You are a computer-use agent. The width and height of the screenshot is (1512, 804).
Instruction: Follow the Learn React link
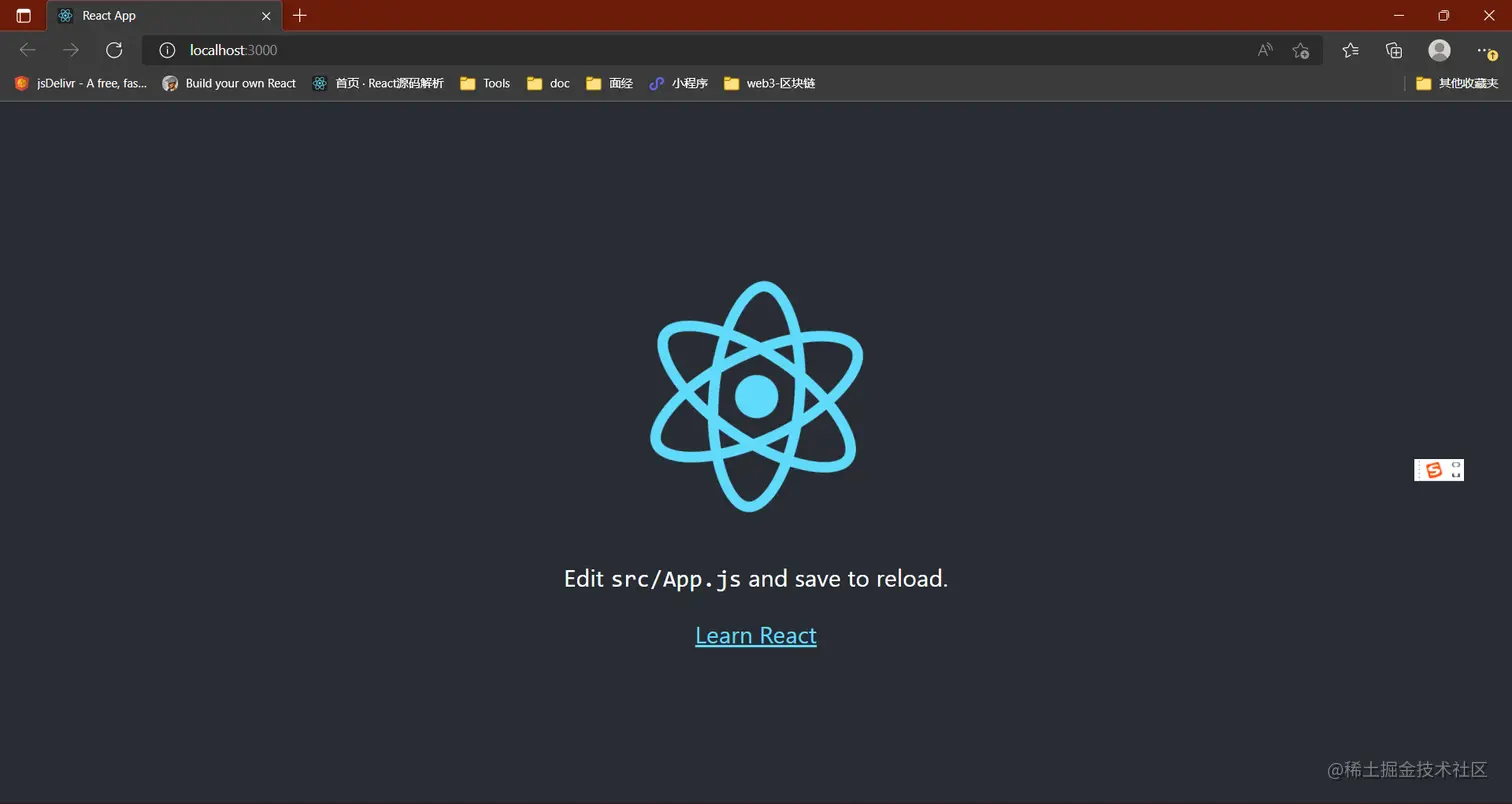(x=756, y=636)
